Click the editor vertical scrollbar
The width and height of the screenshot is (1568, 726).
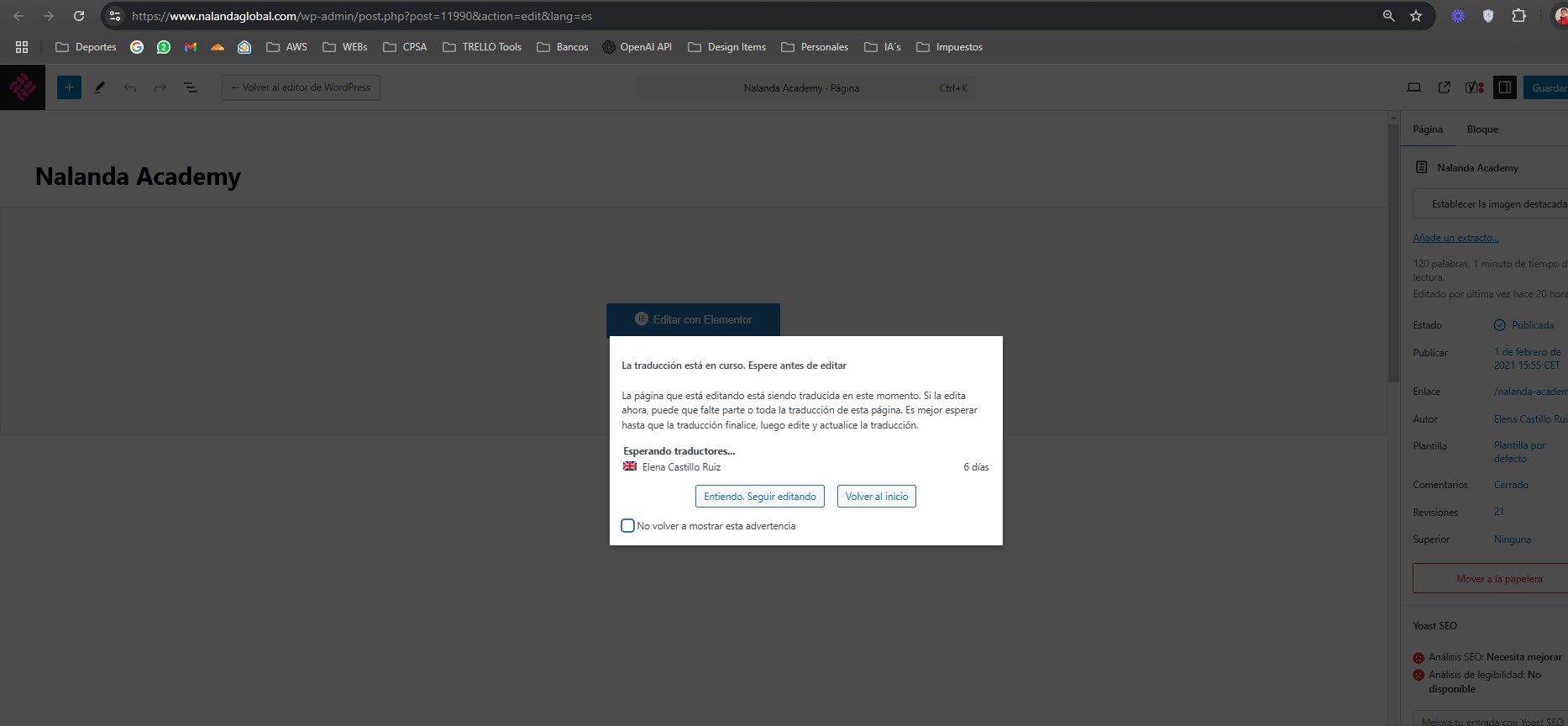point(1393,252)
